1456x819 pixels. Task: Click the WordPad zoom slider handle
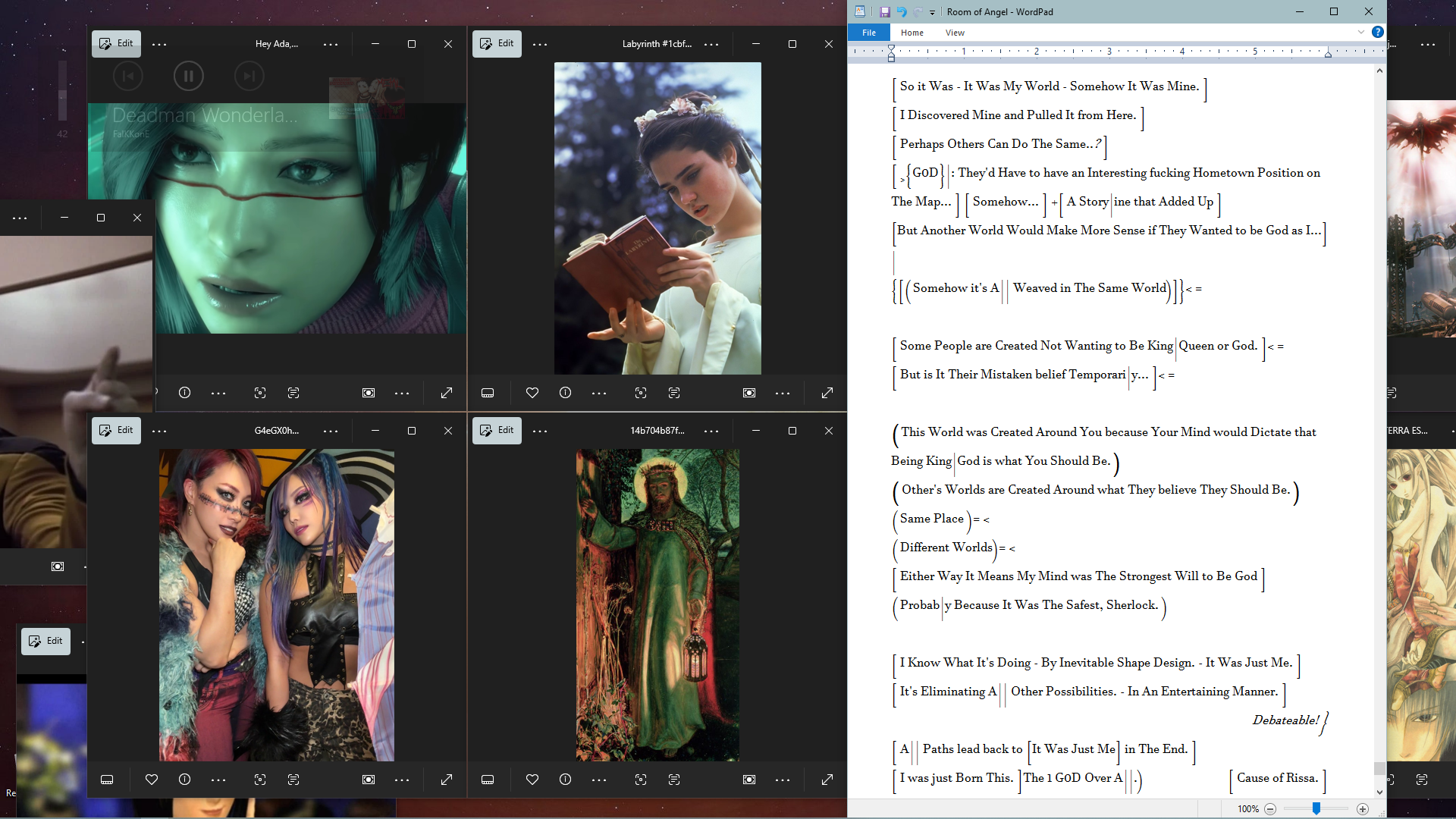[x=1316, y=809]
